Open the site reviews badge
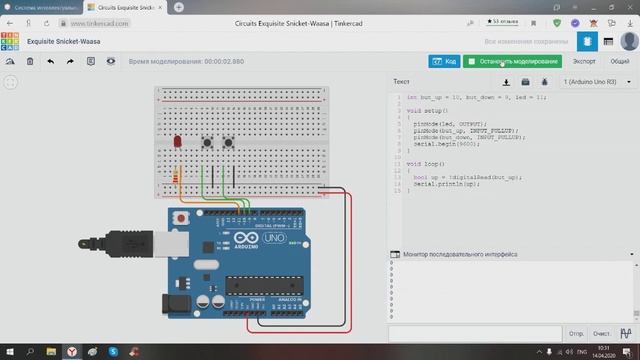 pyautogui.click(x=502, y=22)
